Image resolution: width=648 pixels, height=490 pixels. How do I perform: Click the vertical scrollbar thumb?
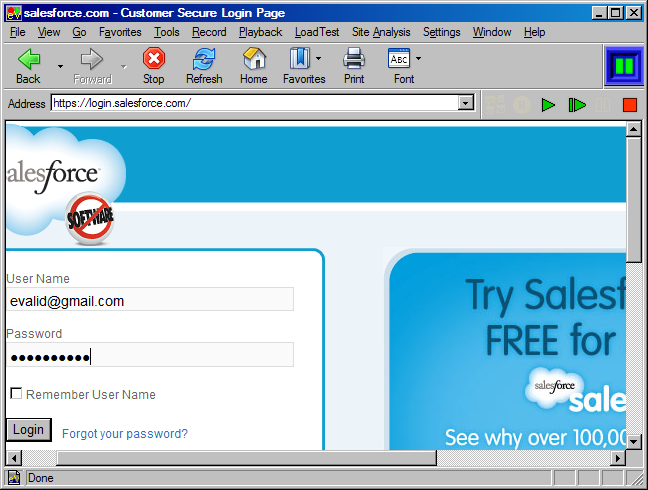click(633, 200)
